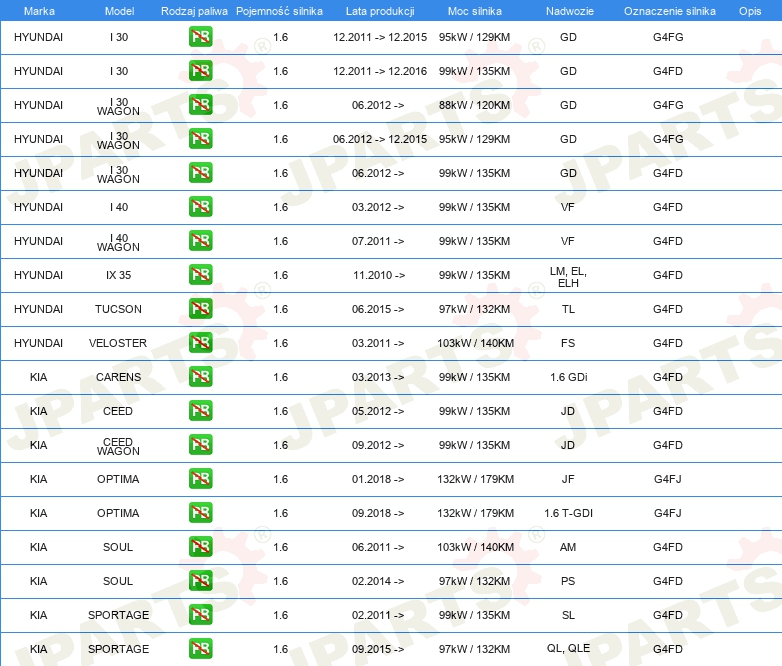Viewport: 782px width, 666px height.
Task: Click fuel icon in Hyundai I 40 03.2012 row
Action: click(200, 207)
